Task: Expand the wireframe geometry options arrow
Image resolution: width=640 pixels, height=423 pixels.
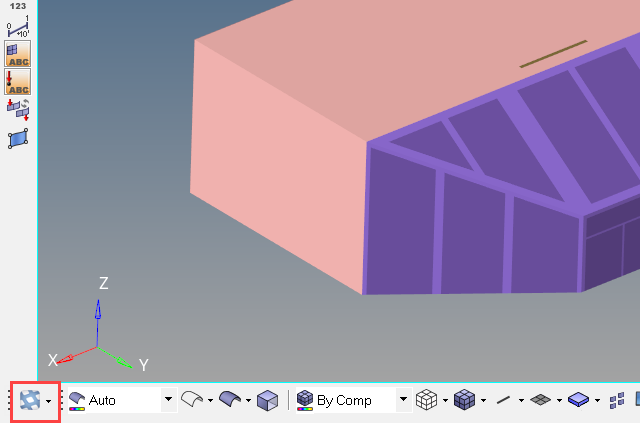Action: 210,401
